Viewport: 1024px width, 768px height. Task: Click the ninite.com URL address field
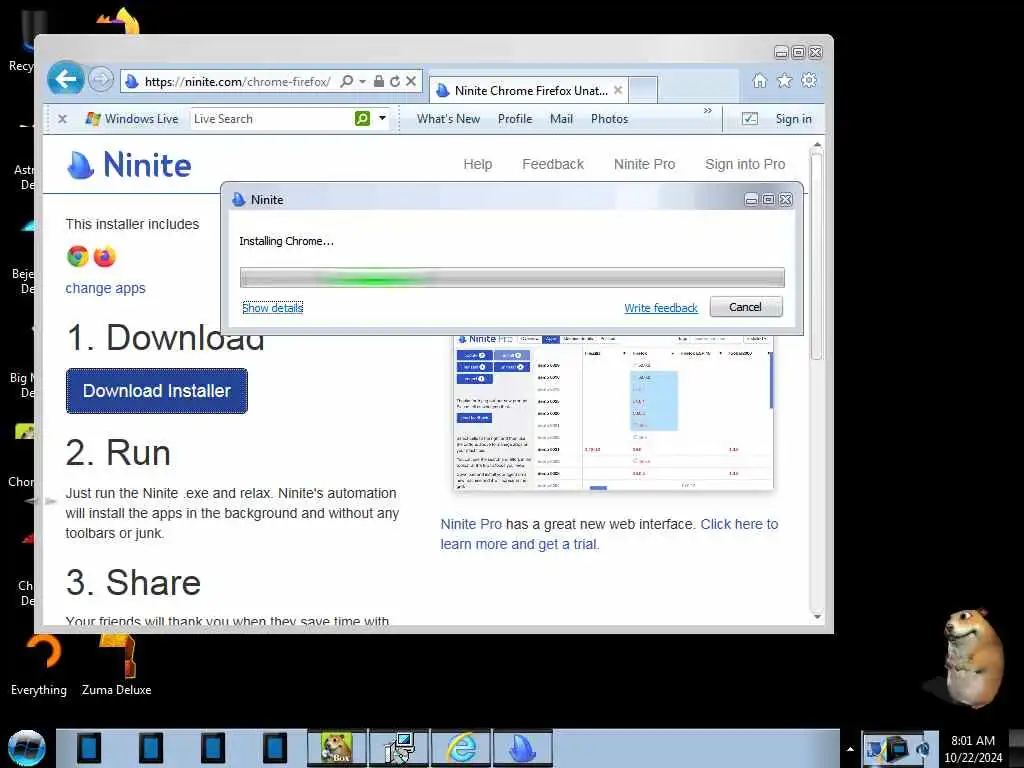click(238, 81)
